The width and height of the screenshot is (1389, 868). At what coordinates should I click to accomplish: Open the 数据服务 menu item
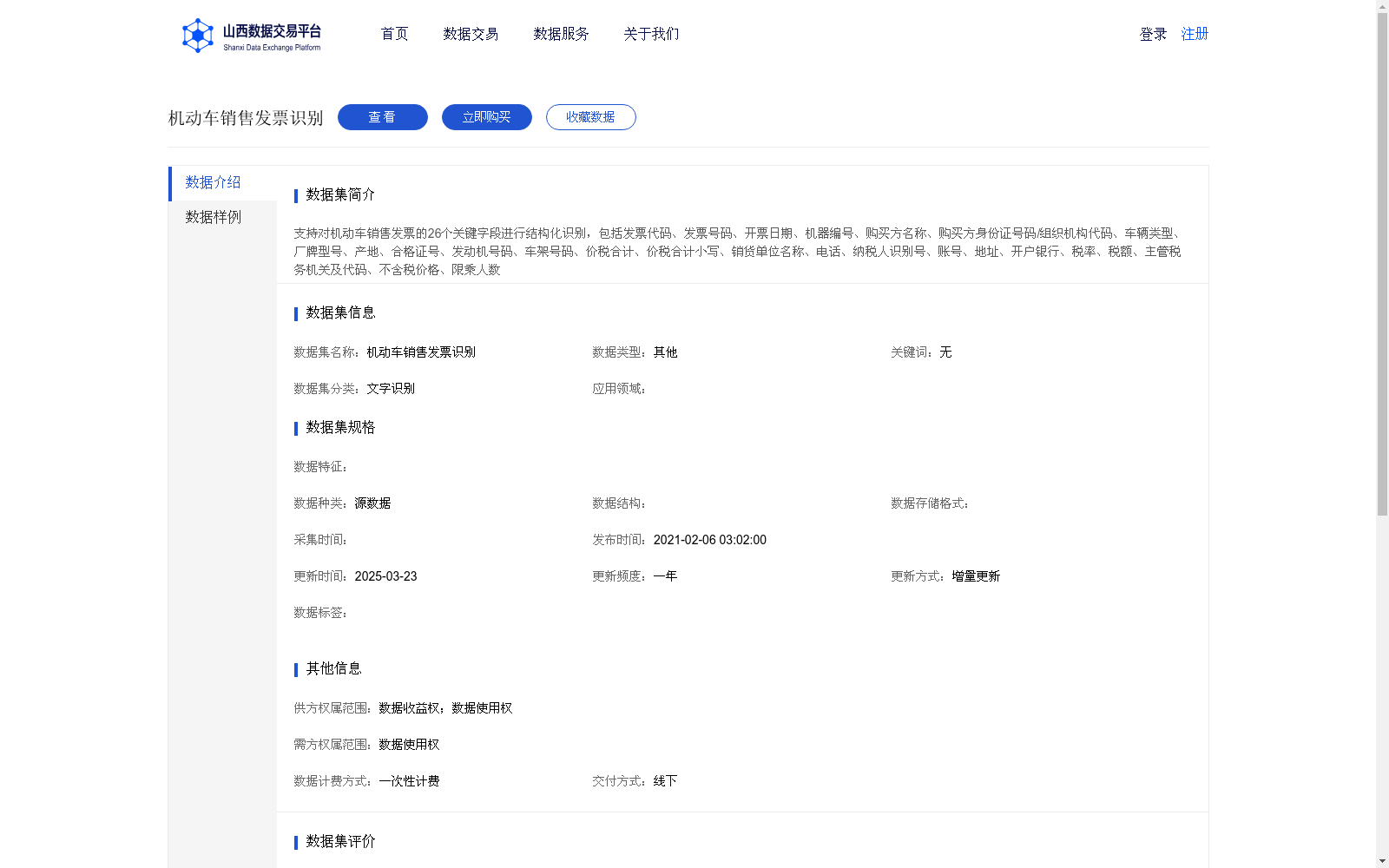tap(561, 34)
